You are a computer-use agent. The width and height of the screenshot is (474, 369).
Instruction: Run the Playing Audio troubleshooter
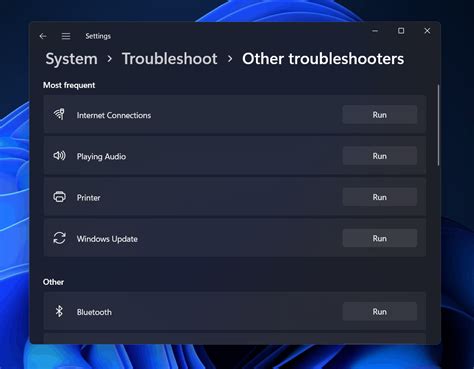(x=380, y=156)
